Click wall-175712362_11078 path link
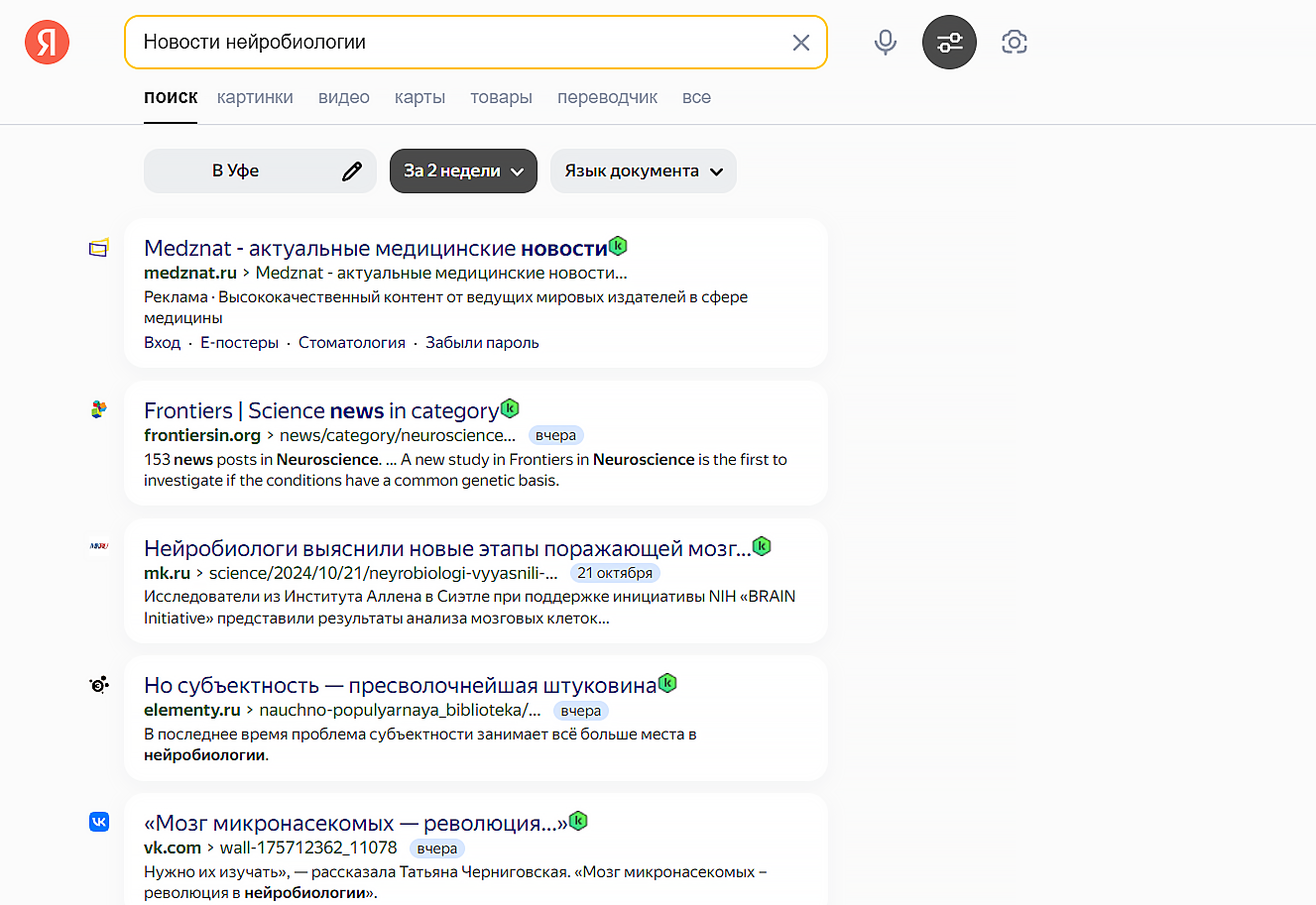 click(308, 848)
